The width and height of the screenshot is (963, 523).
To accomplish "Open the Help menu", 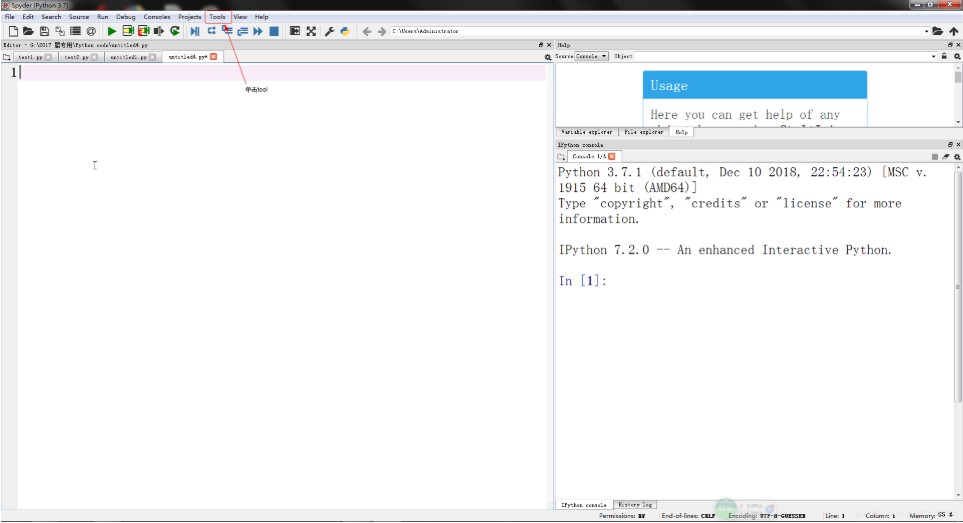I will (x=262, y=17).
